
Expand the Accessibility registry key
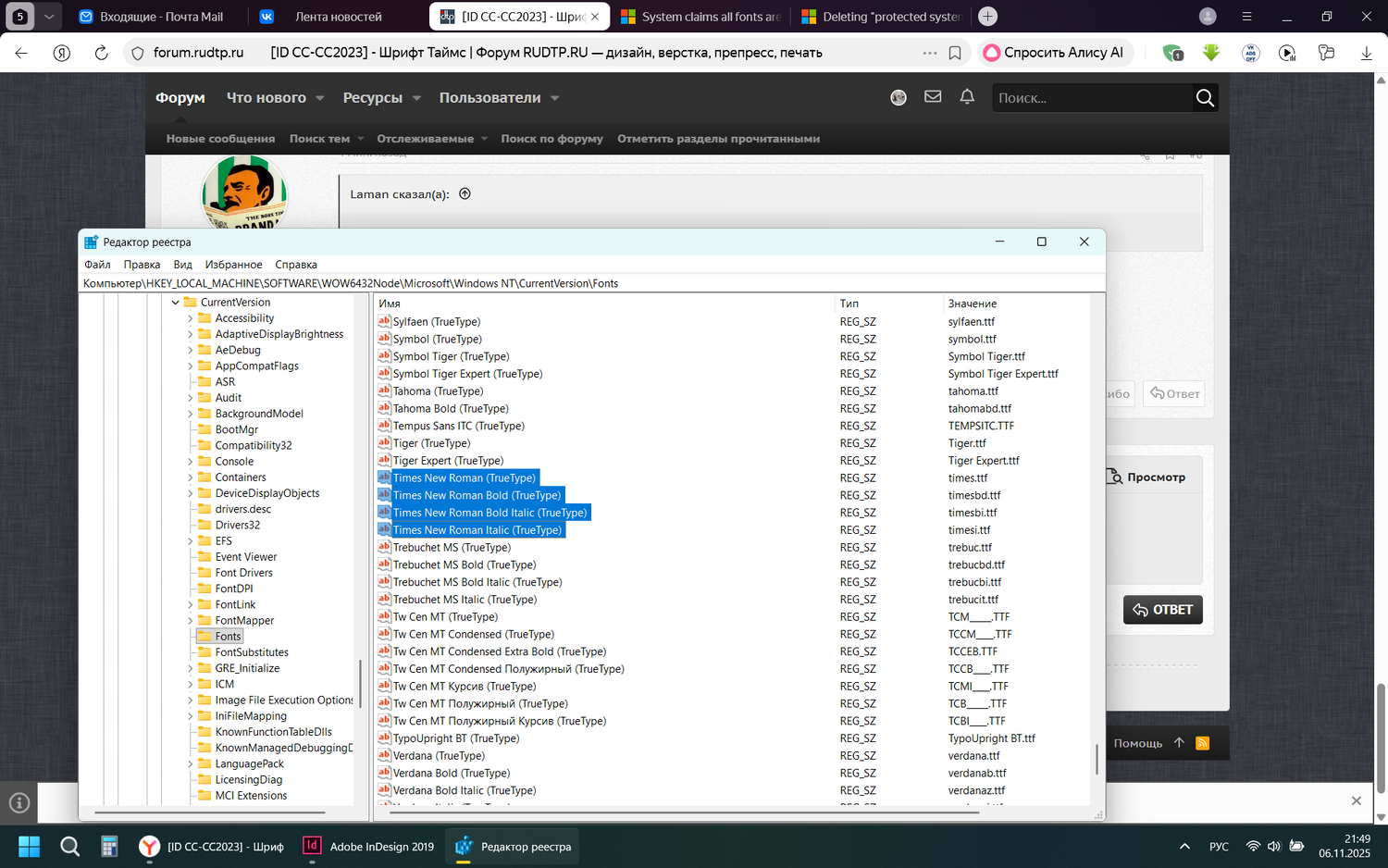[x=191, y=318]
